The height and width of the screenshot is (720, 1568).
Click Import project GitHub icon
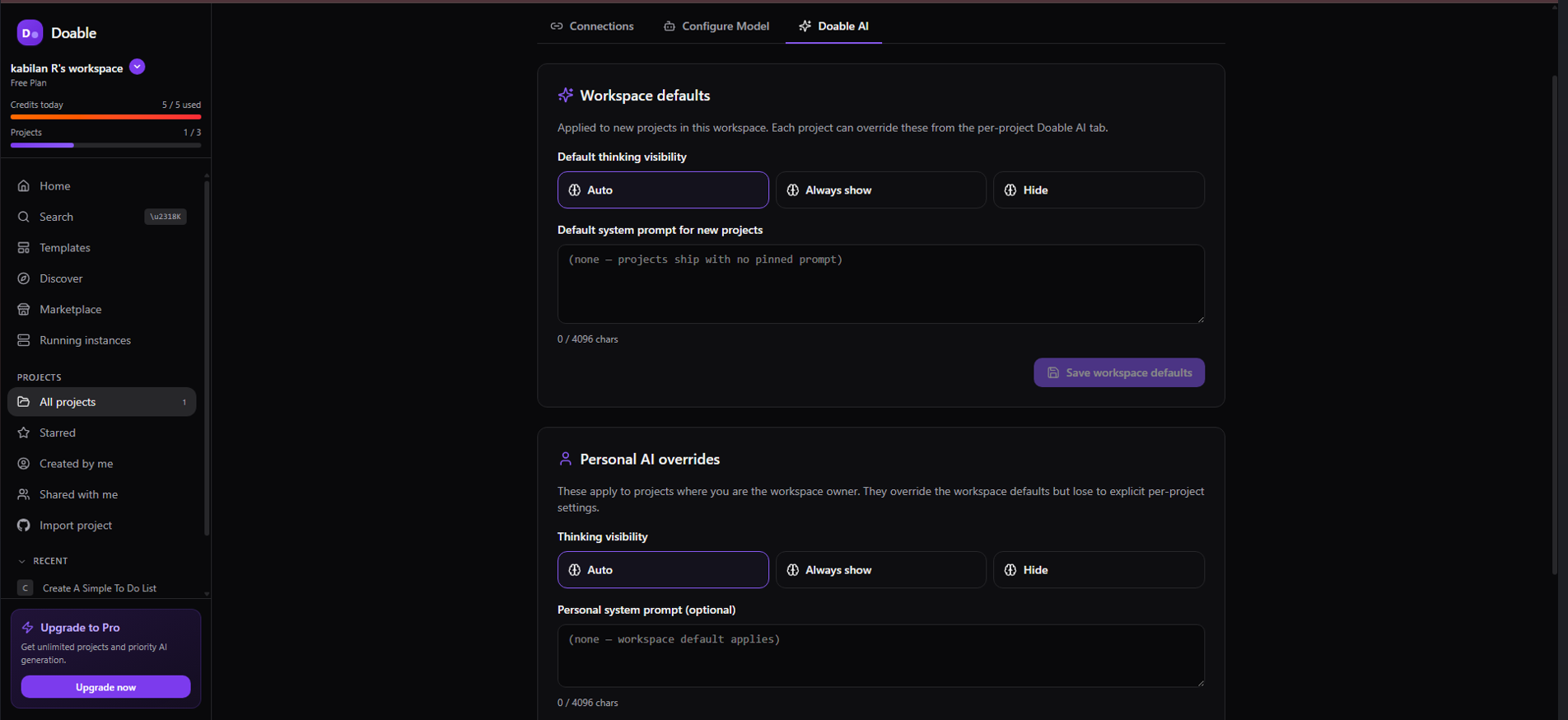point(24,526)
